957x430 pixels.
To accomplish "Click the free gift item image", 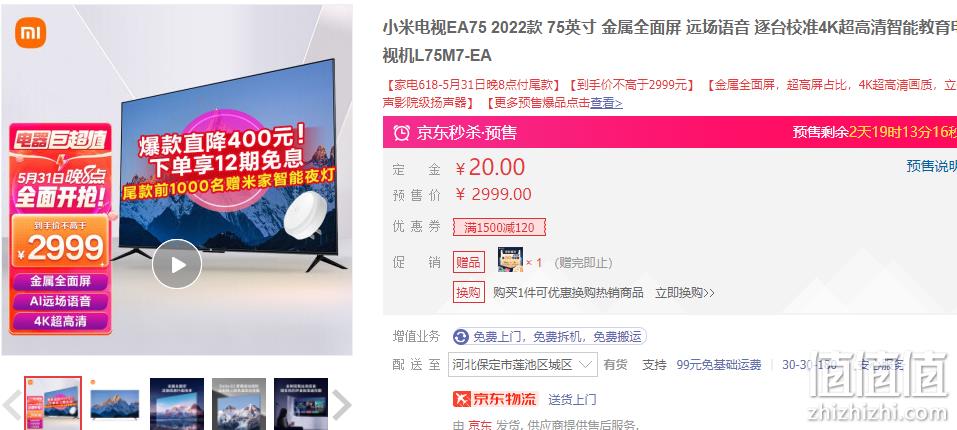I will [510, 260].
